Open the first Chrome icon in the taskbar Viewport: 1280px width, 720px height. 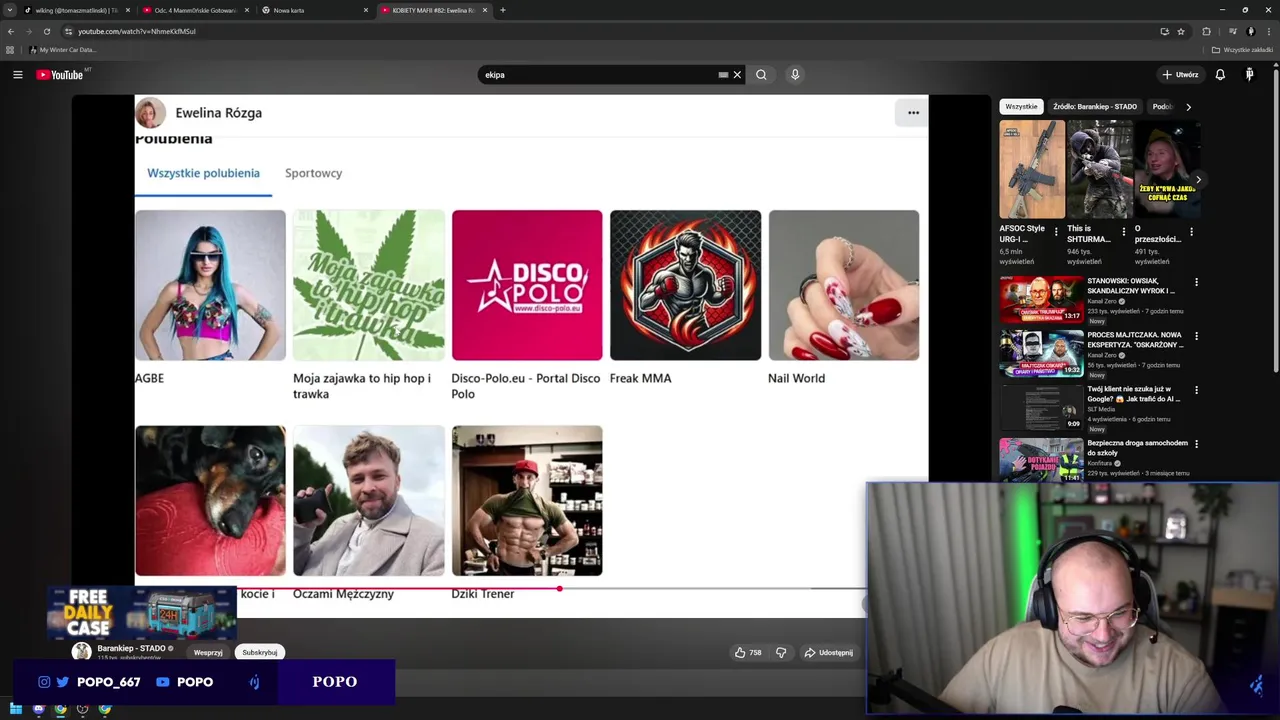click(x=61, y=709)
